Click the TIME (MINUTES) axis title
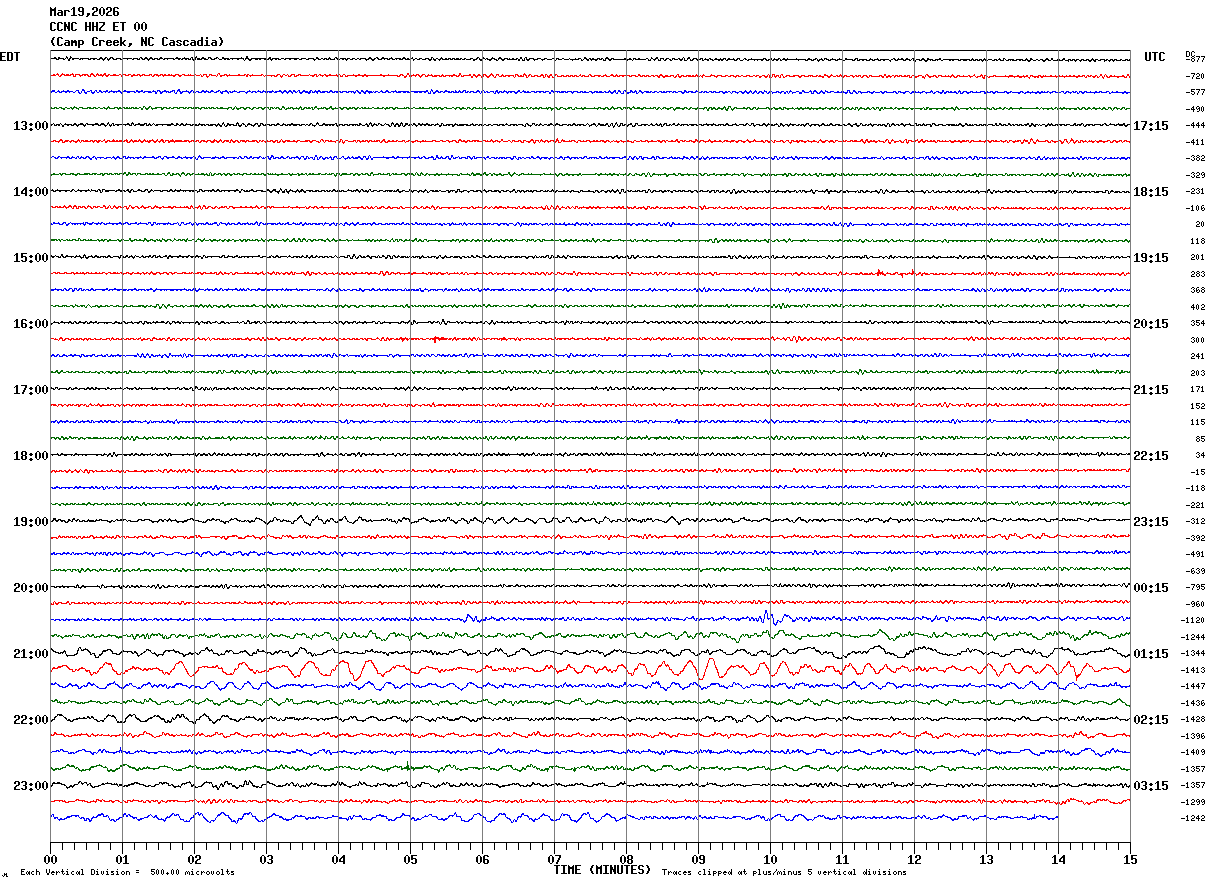Image resolution: width=1210 pixels, height=886 pixels. click(x=602, y=870)
